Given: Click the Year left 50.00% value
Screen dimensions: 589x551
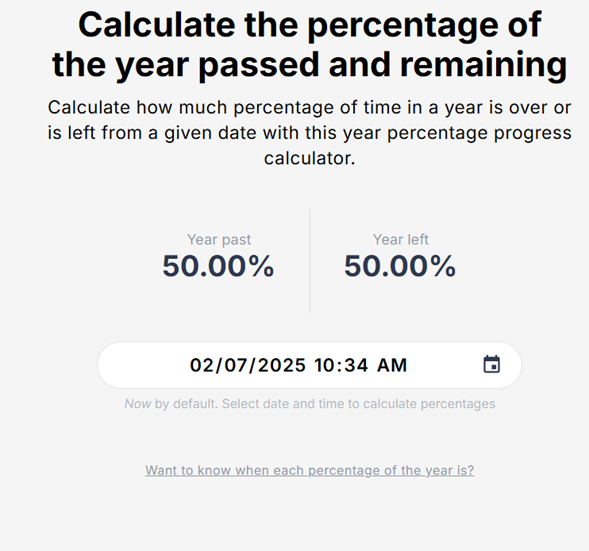Looking at the screenshot, I should tap(400, 266).
